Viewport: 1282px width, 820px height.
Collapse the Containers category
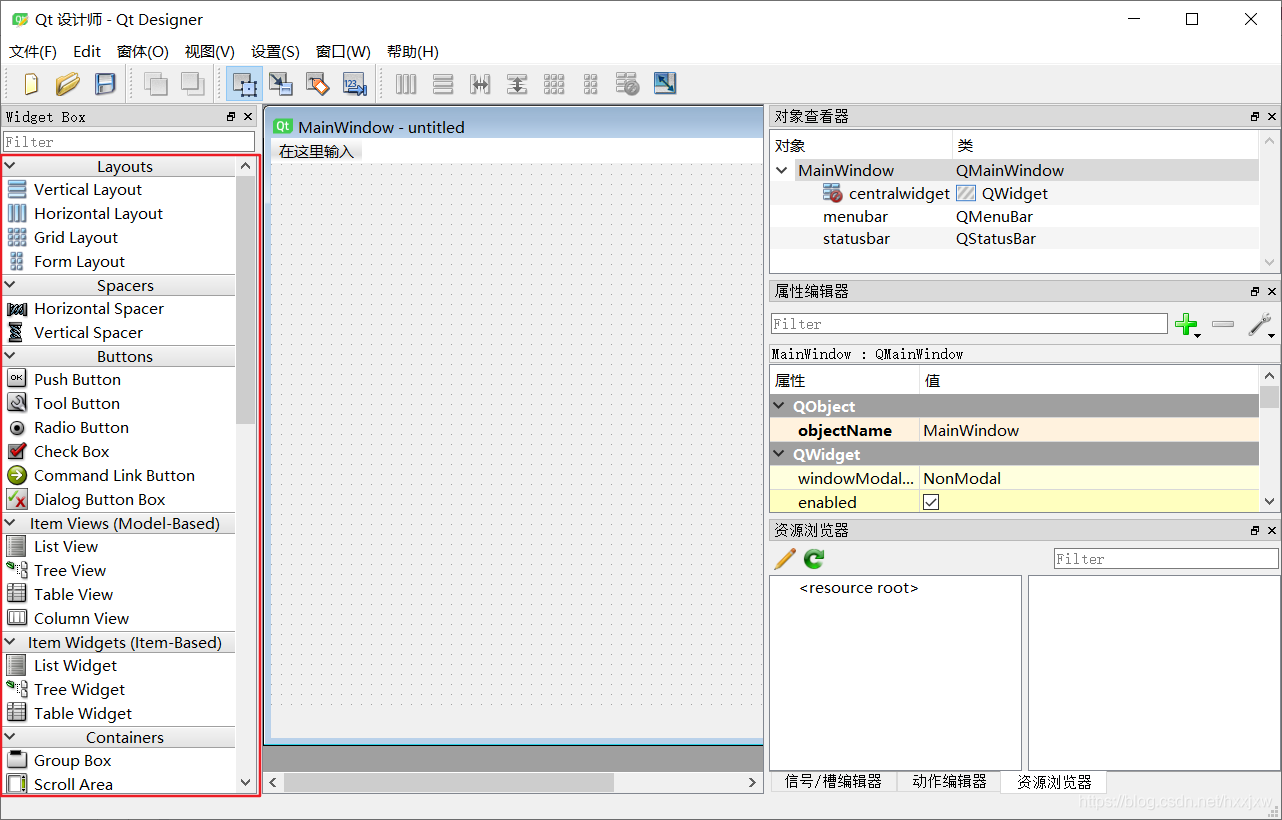point(10,737)
